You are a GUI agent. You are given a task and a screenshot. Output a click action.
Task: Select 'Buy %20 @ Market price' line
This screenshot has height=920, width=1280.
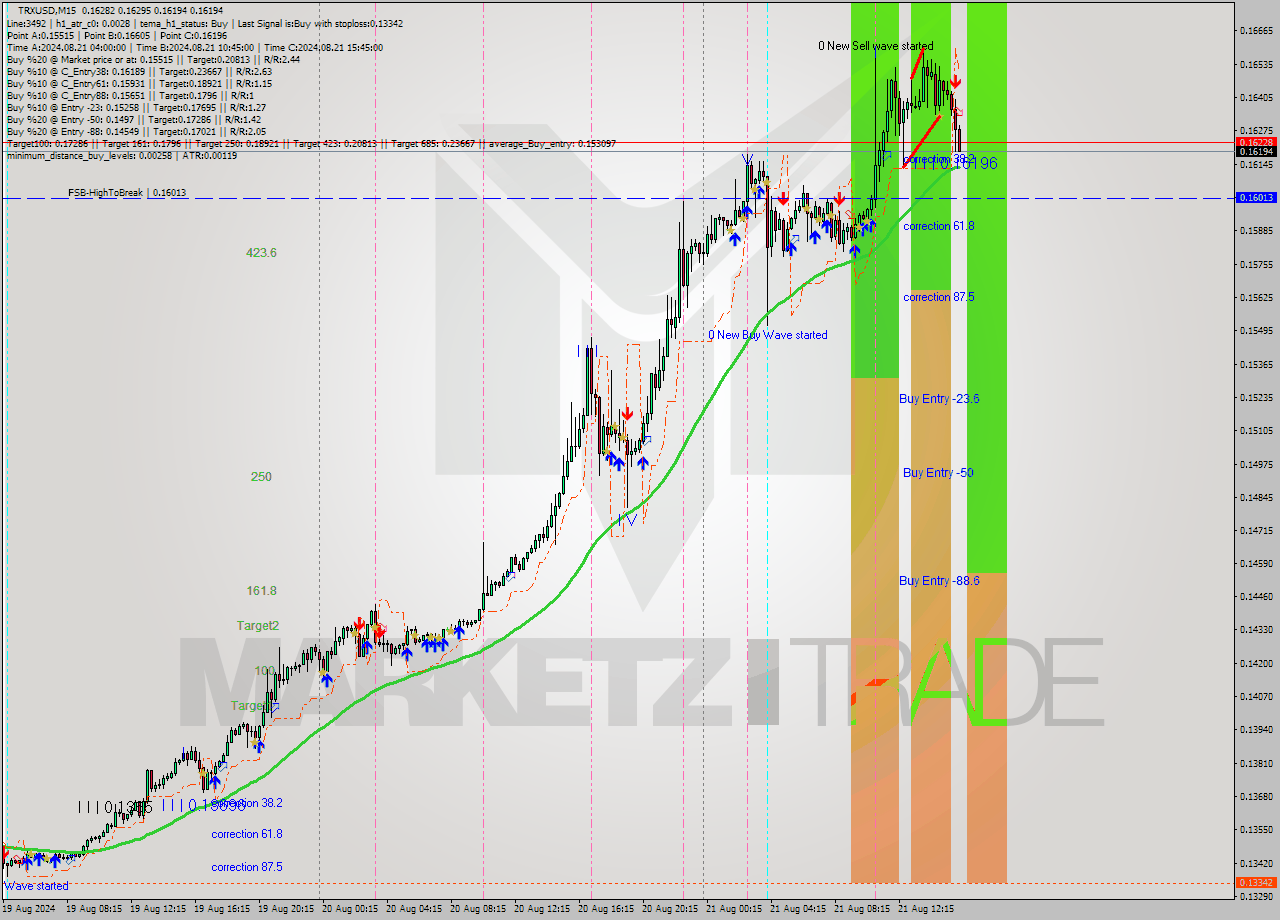pos(152,59)
